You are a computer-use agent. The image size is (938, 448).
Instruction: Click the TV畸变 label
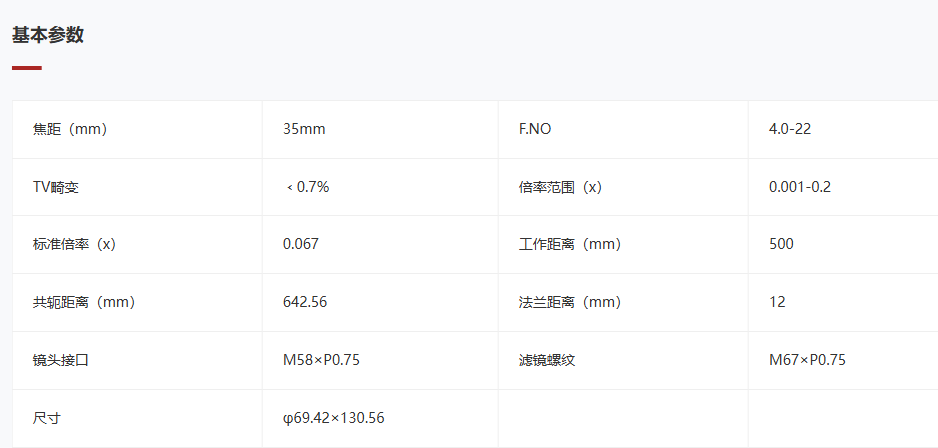pyautogui.click(x=56, y=187)
